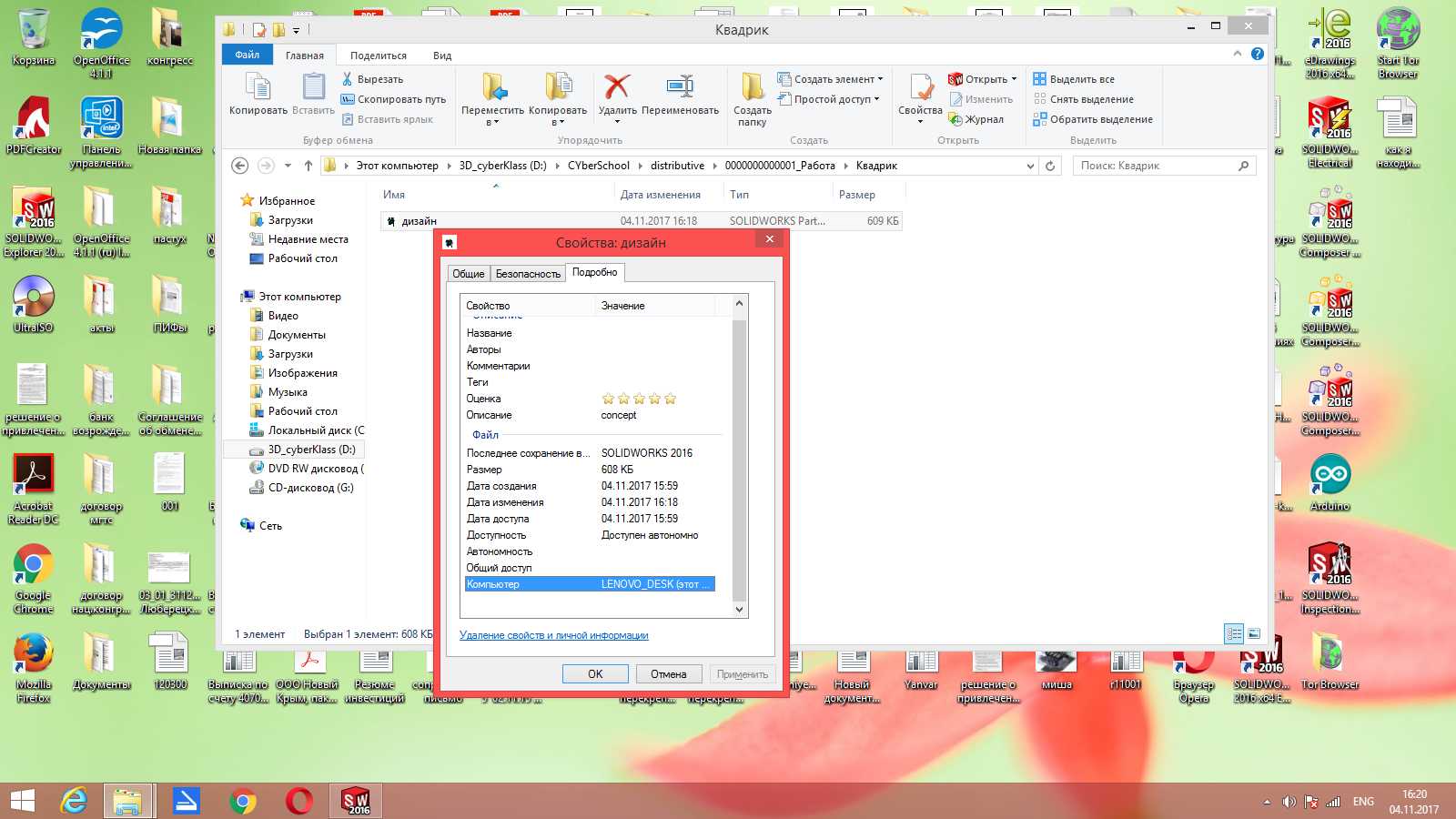Switch to the Share (Поделиться) ribbon tab
1456x819 pixels.
pyautogui.click(x=379, y=56)
